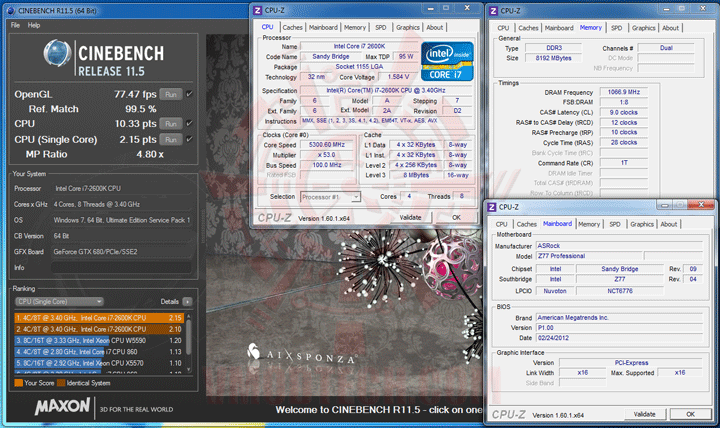Click the Identical System legend swatch
Viewport: 720px width, 428px height.
pos(61,383)
